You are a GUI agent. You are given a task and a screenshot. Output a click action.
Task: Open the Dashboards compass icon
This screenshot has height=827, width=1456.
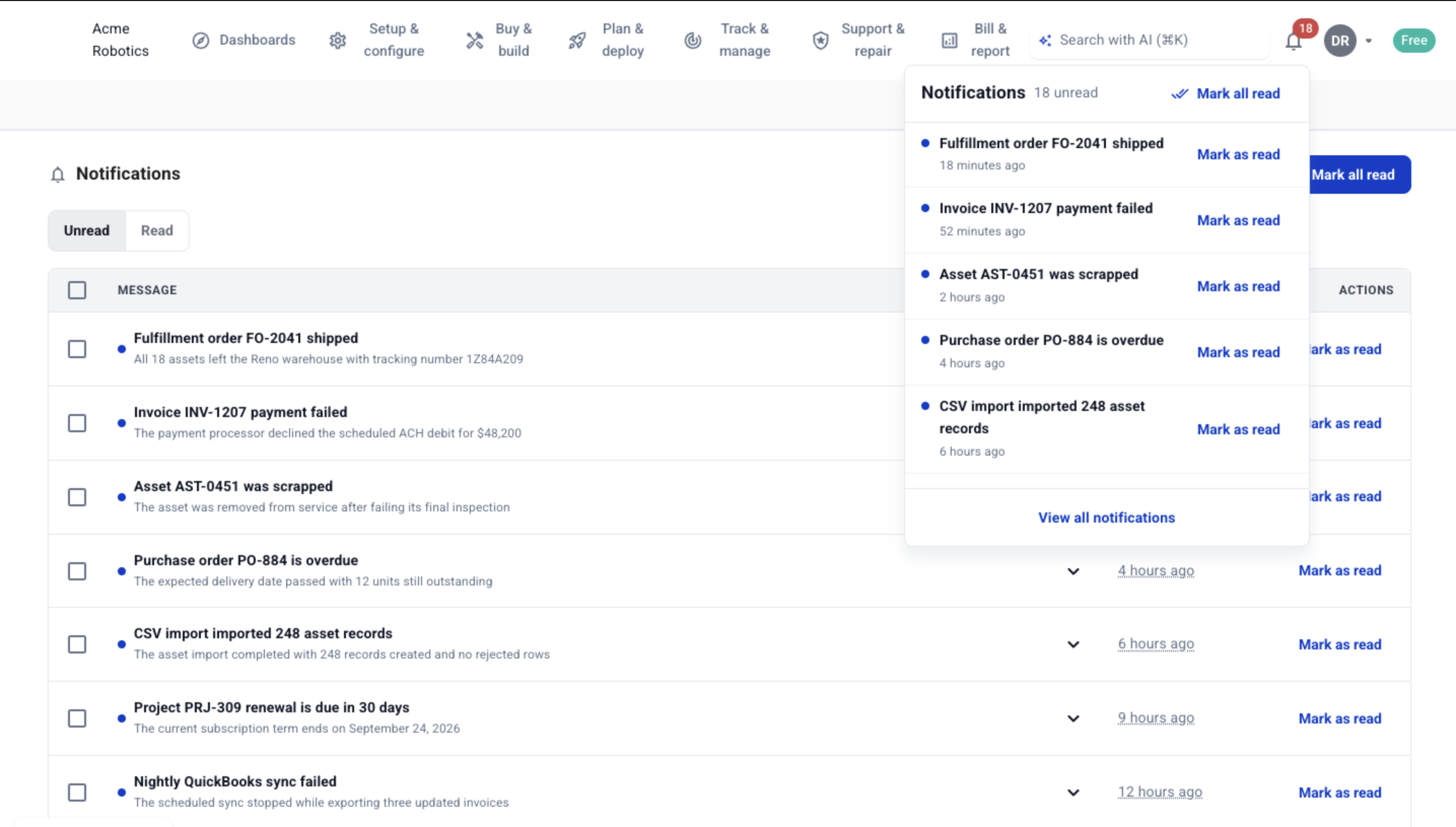click(x=200, y=40)
